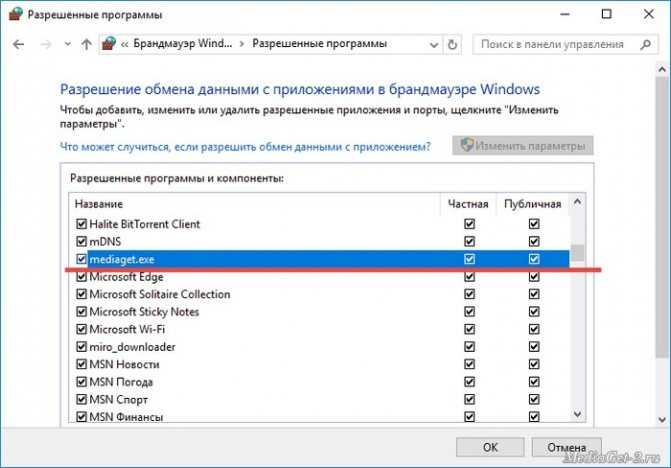This screenshot has width=671, height=468.
Task: Sort by the 'Частная' column header
Action: [468, 204]
